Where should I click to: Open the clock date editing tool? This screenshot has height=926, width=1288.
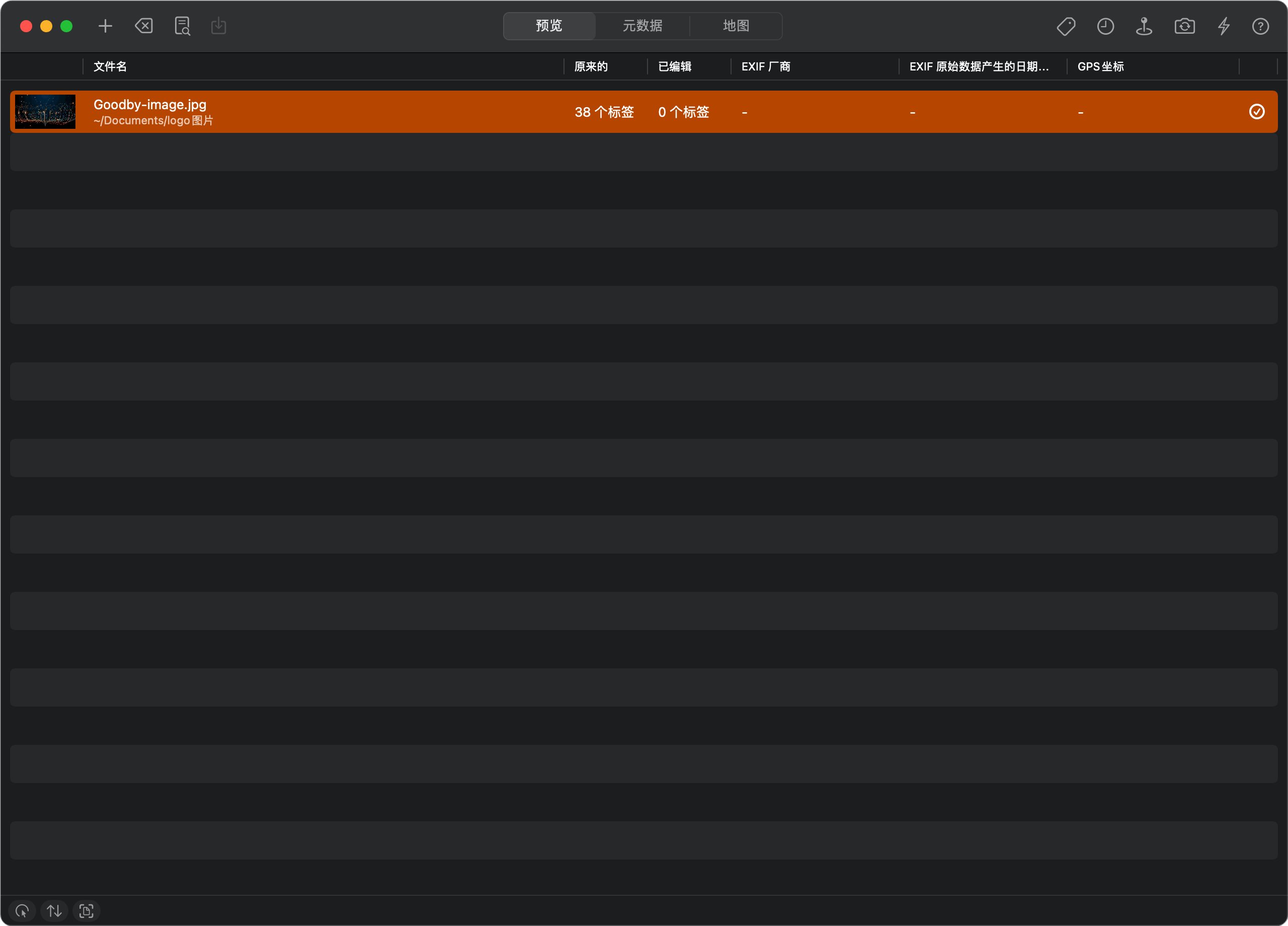tap(1105, 26)
